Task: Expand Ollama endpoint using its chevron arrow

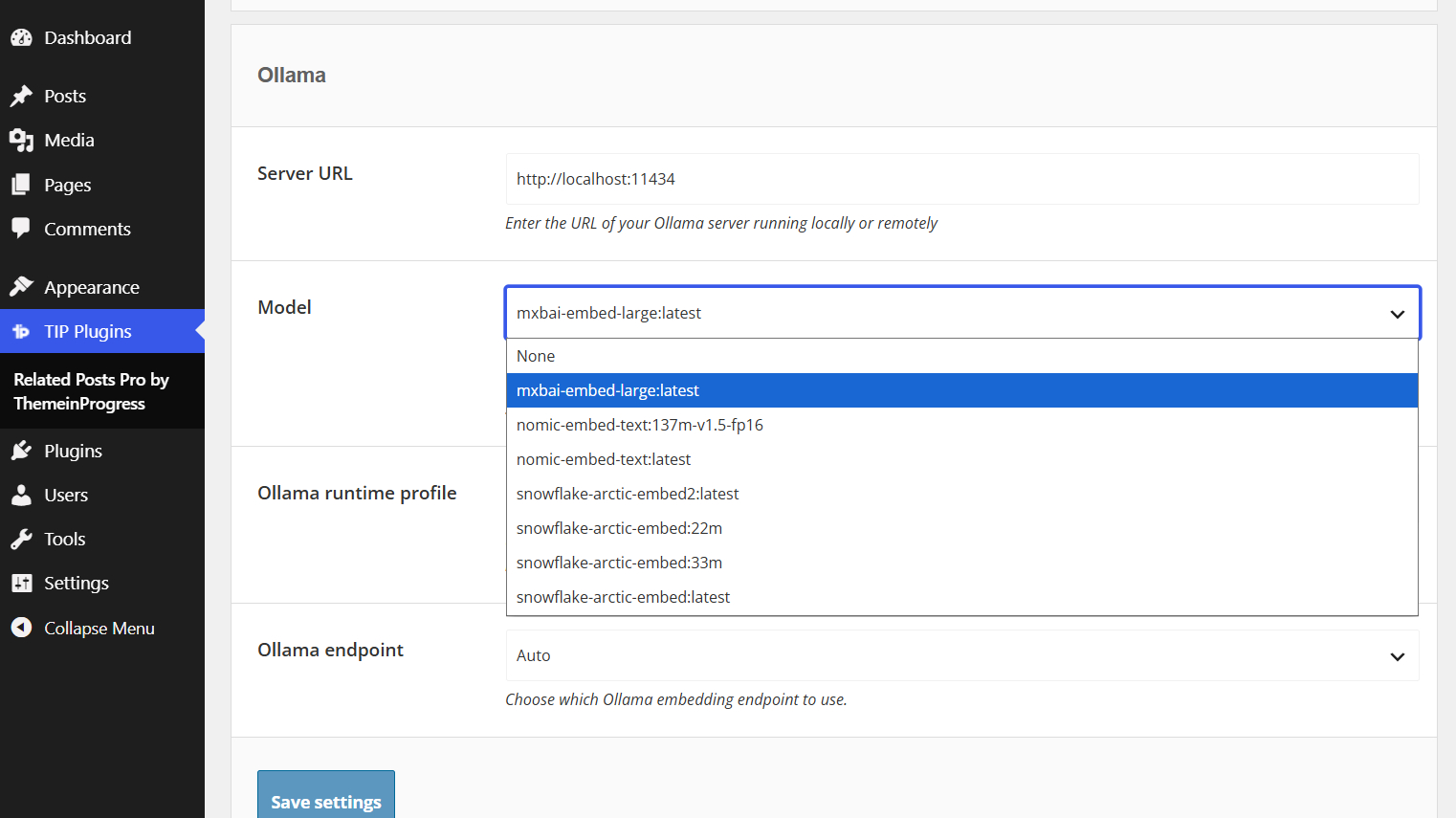Action: tap(1398, 656)
